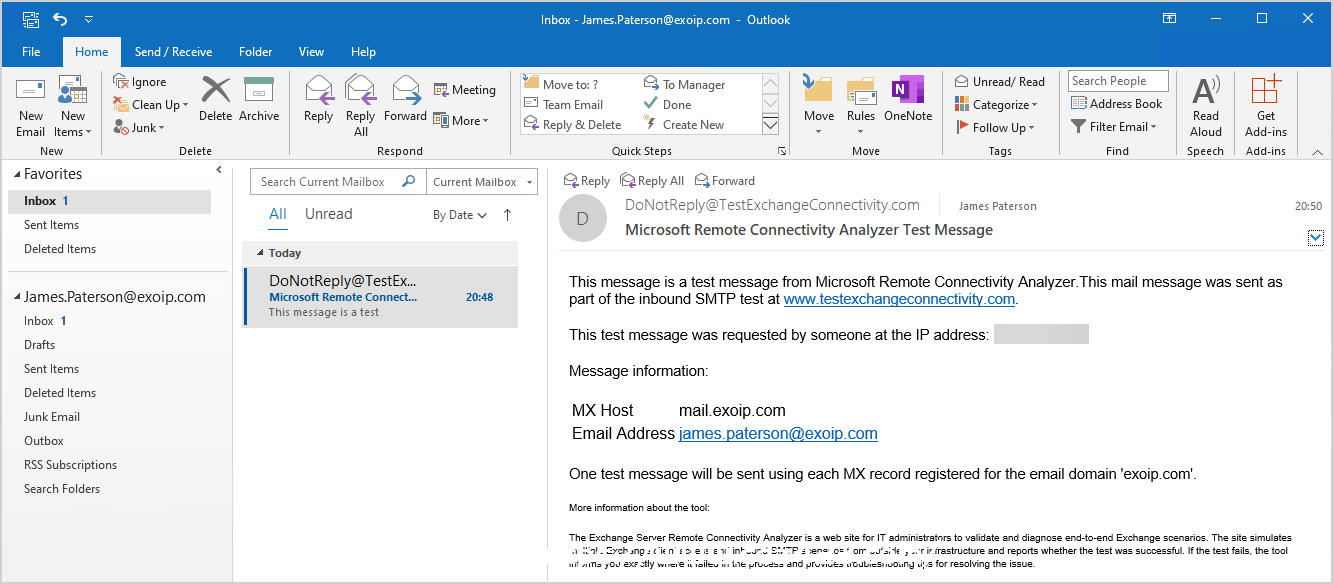Click the Undo arrow in quick access toolbar

(60, 19)
